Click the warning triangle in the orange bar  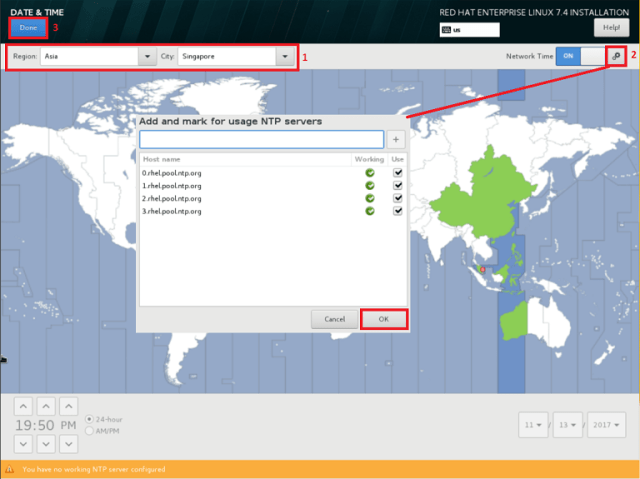point(9,469)
